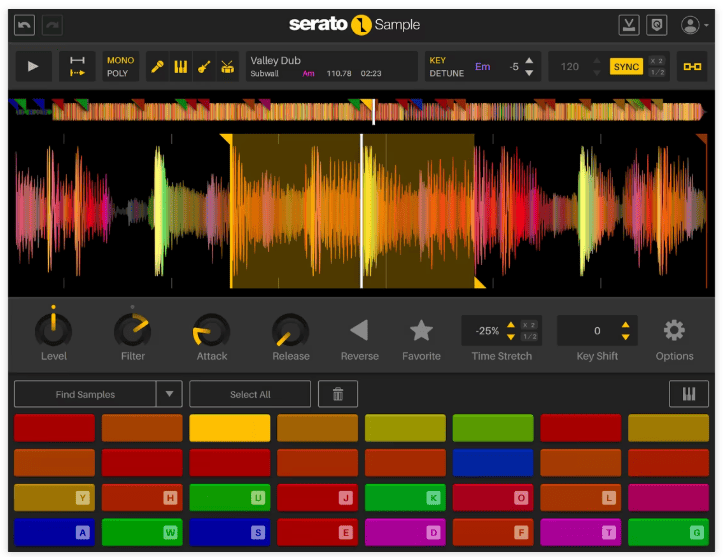Viewport: 723px width, 557px height.
Task: Increase Key Shift with up arrow
Action: pyautogui.click(x=625, y=325)
